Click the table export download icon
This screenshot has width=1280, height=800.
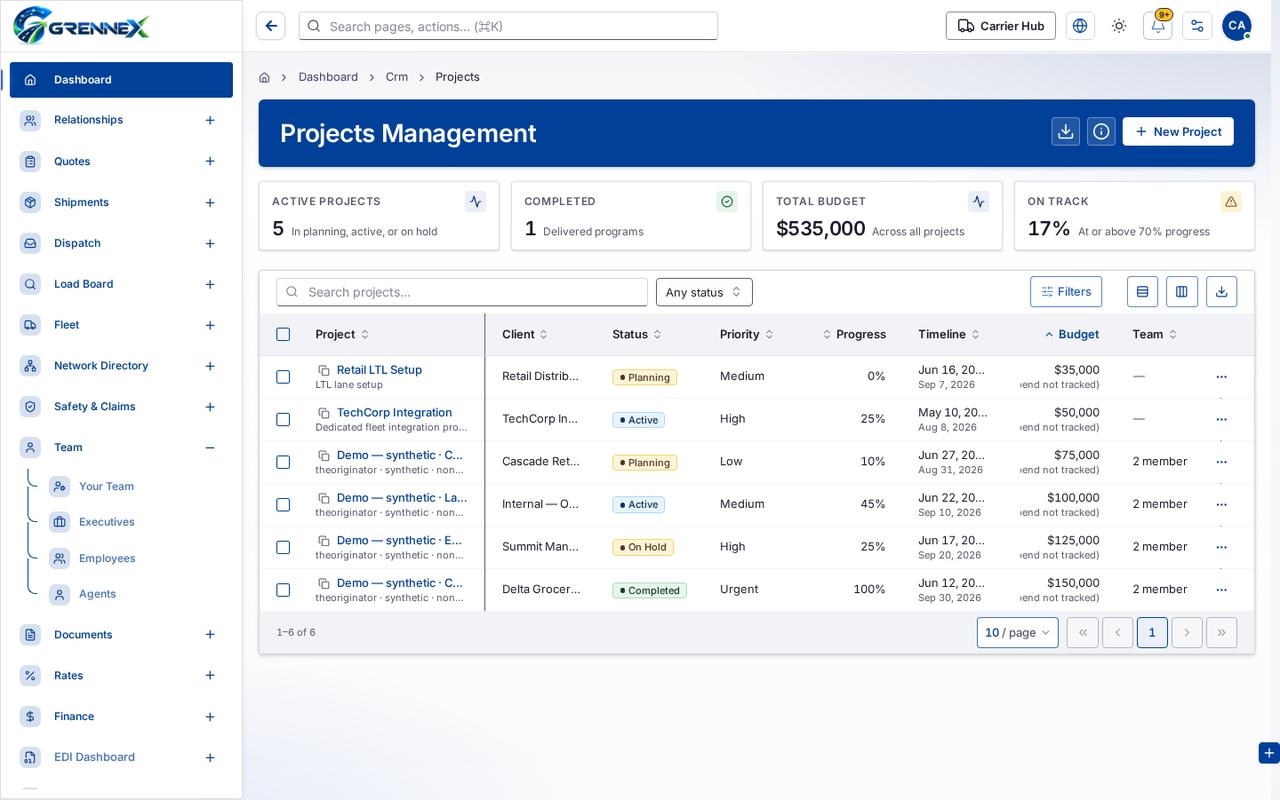pyautogui.click(x=1221, y=291)
